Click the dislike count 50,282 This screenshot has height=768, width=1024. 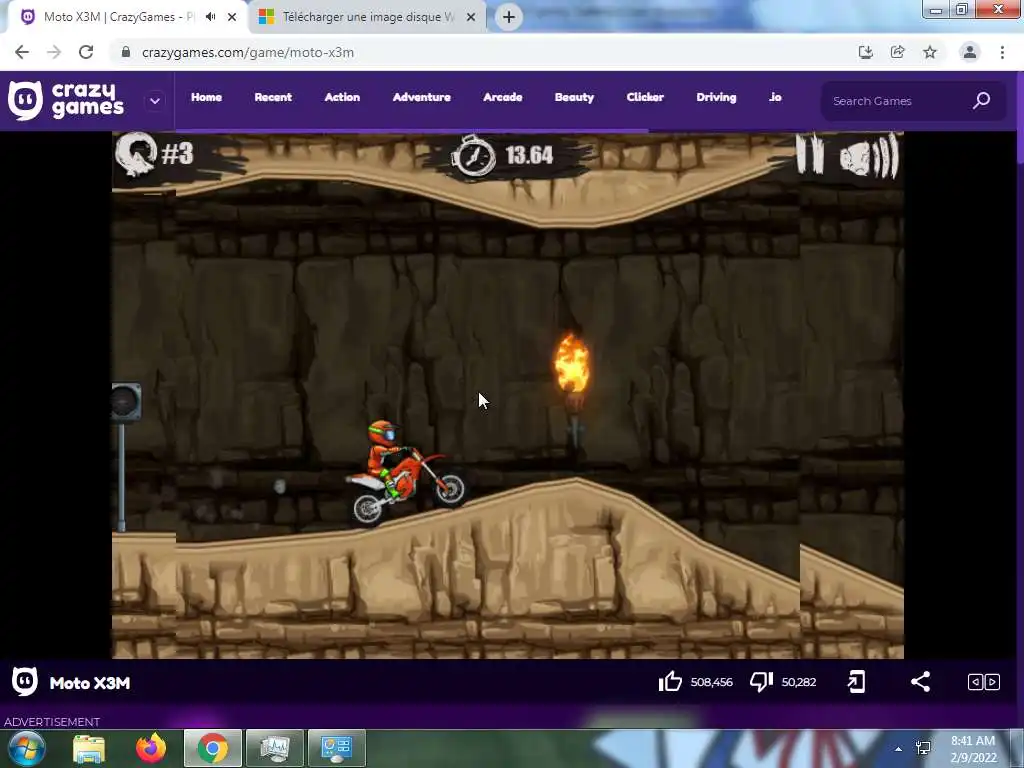799,682
